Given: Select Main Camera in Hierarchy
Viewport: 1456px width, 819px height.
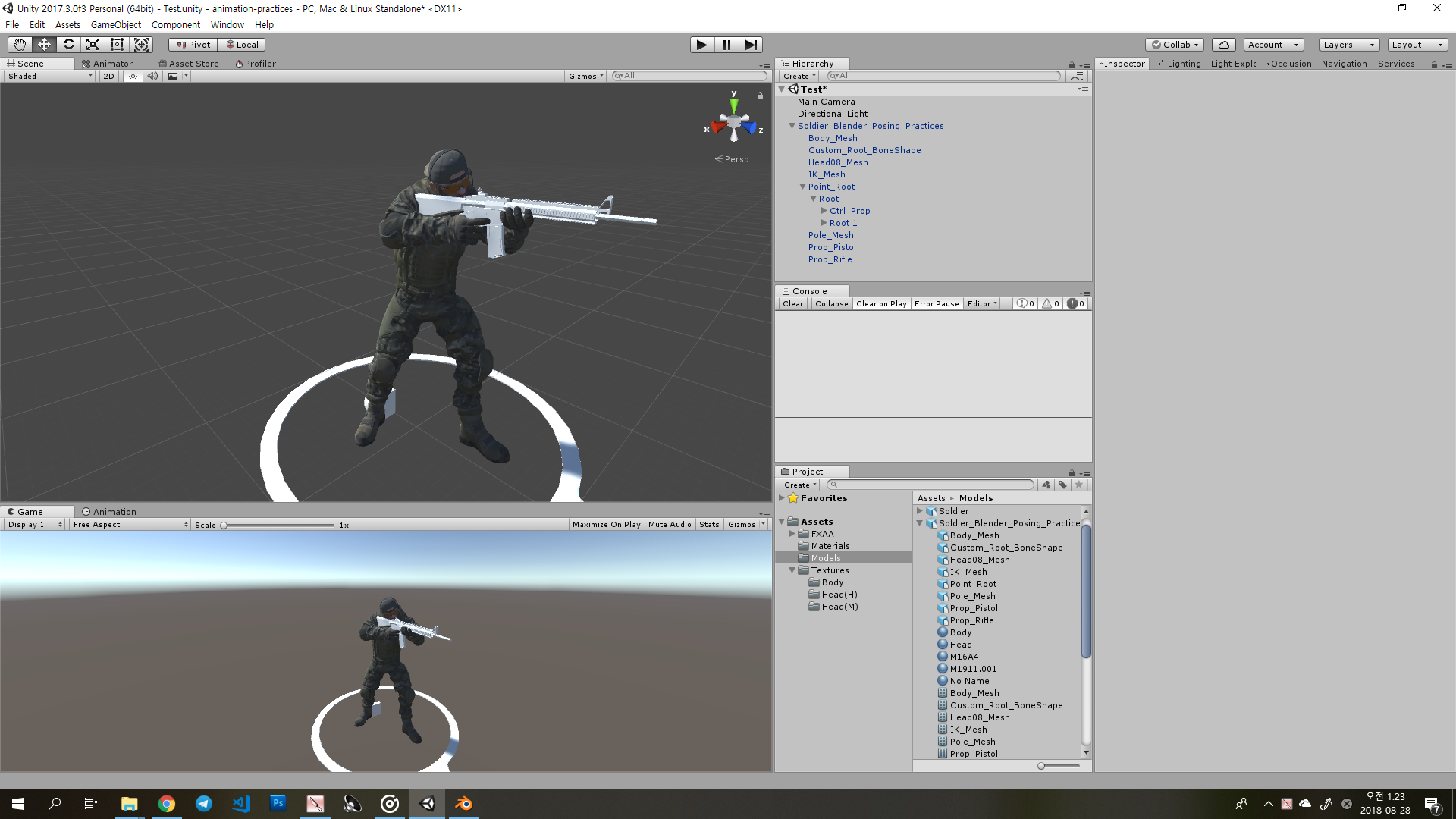Looking at the screenshot, I should (x=826, y=102).
